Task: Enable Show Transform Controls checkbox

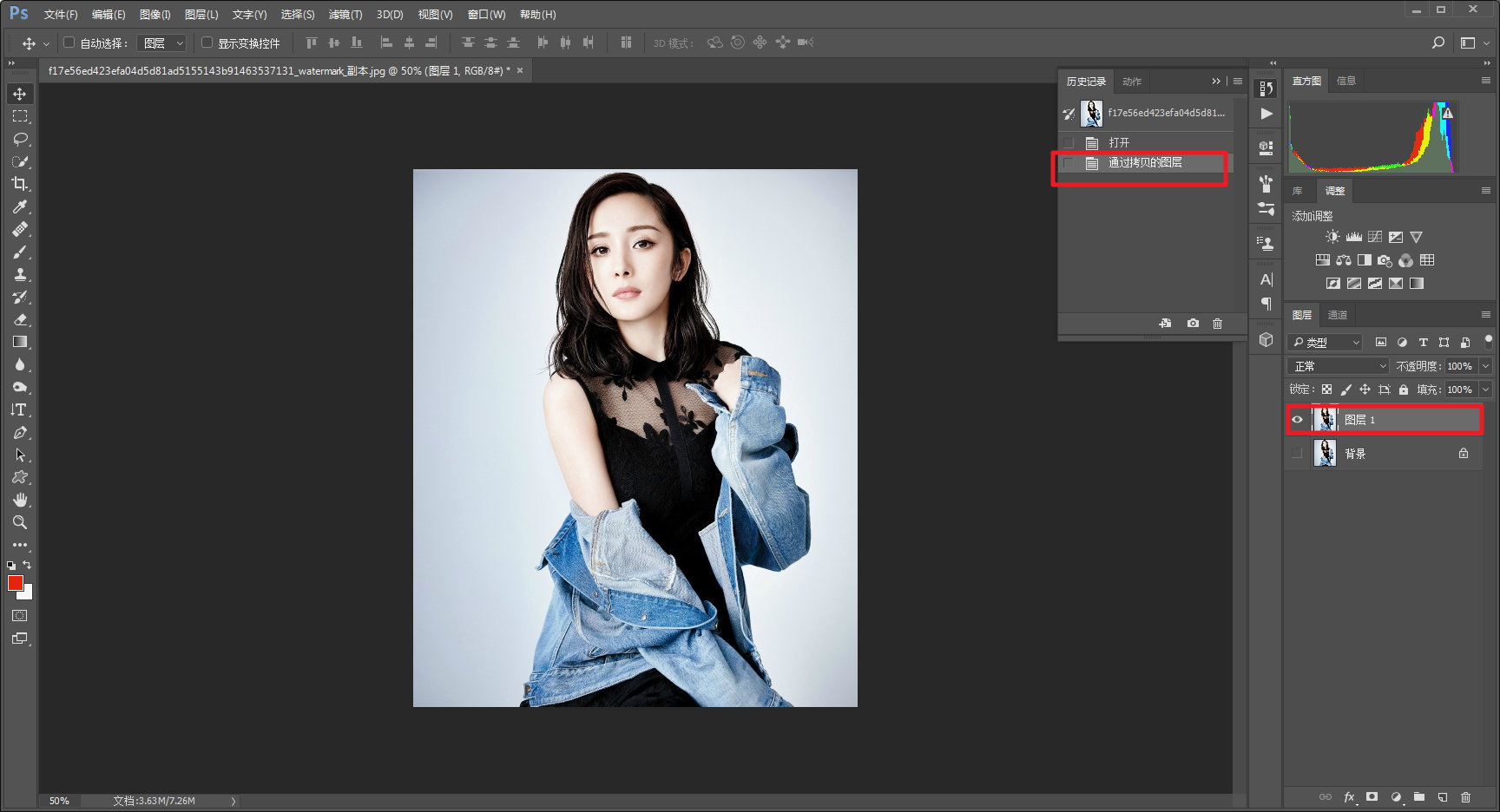Action: [207, 42]
